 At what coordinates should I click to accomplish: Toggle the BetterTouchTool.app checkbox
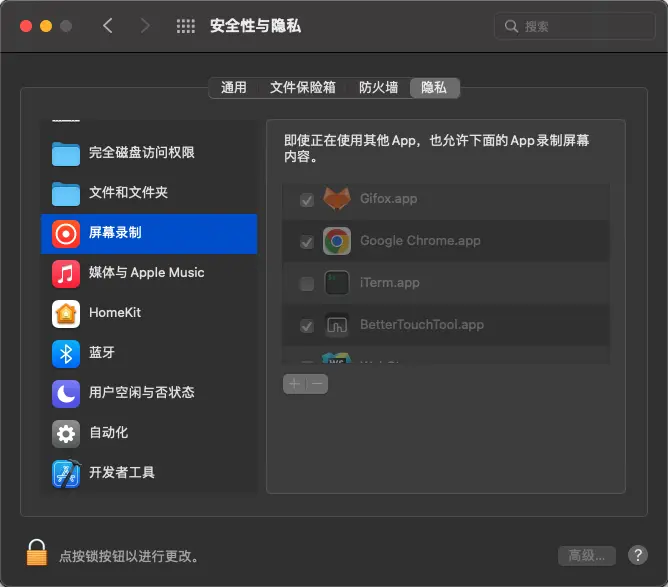[307, 326]
